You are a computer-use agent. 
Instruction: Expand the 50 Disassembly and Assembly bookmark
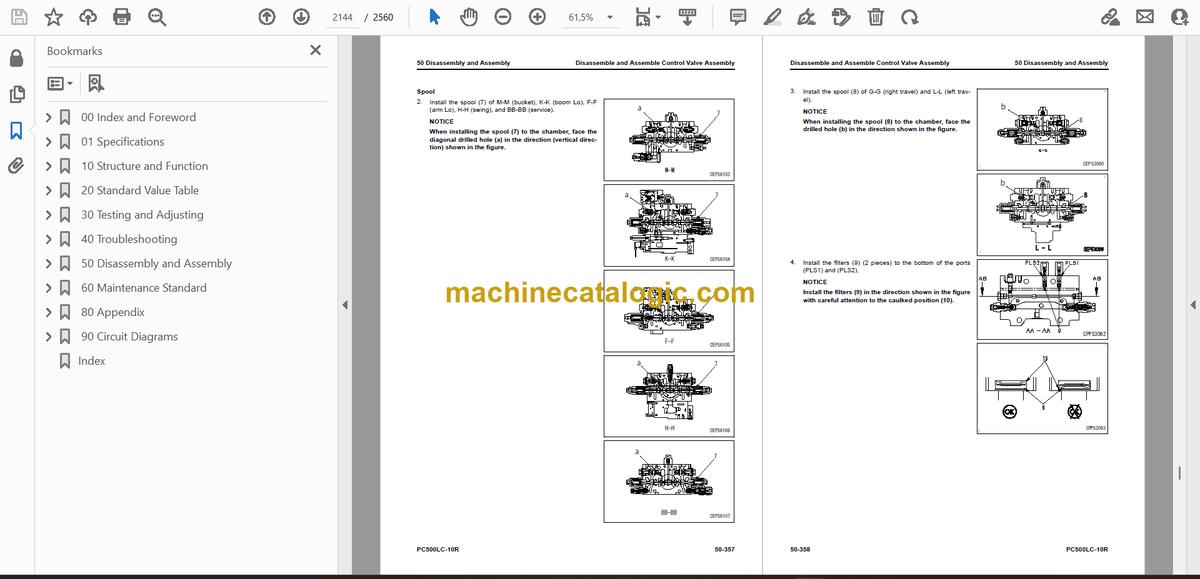48,264
